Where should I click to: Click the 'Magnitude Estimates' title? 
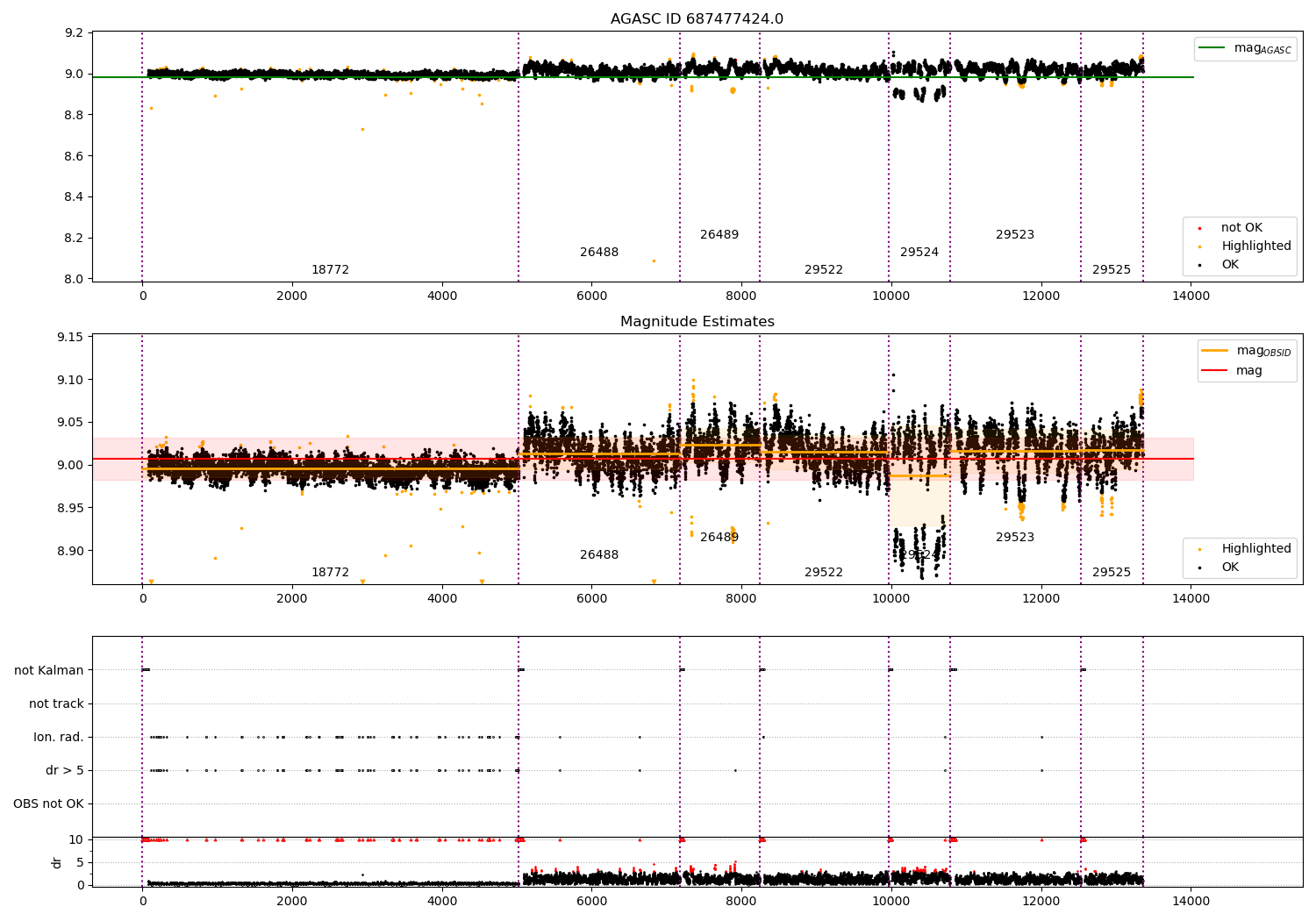[697, 322]
